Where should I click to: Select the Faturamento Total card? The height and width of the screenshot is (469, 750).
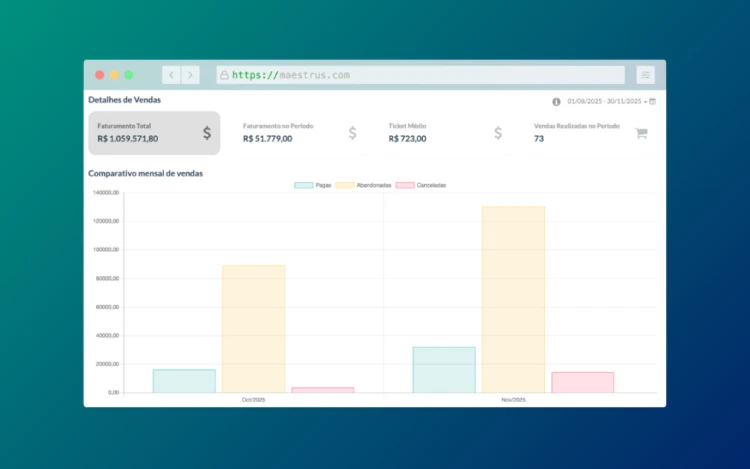point(153,133)
